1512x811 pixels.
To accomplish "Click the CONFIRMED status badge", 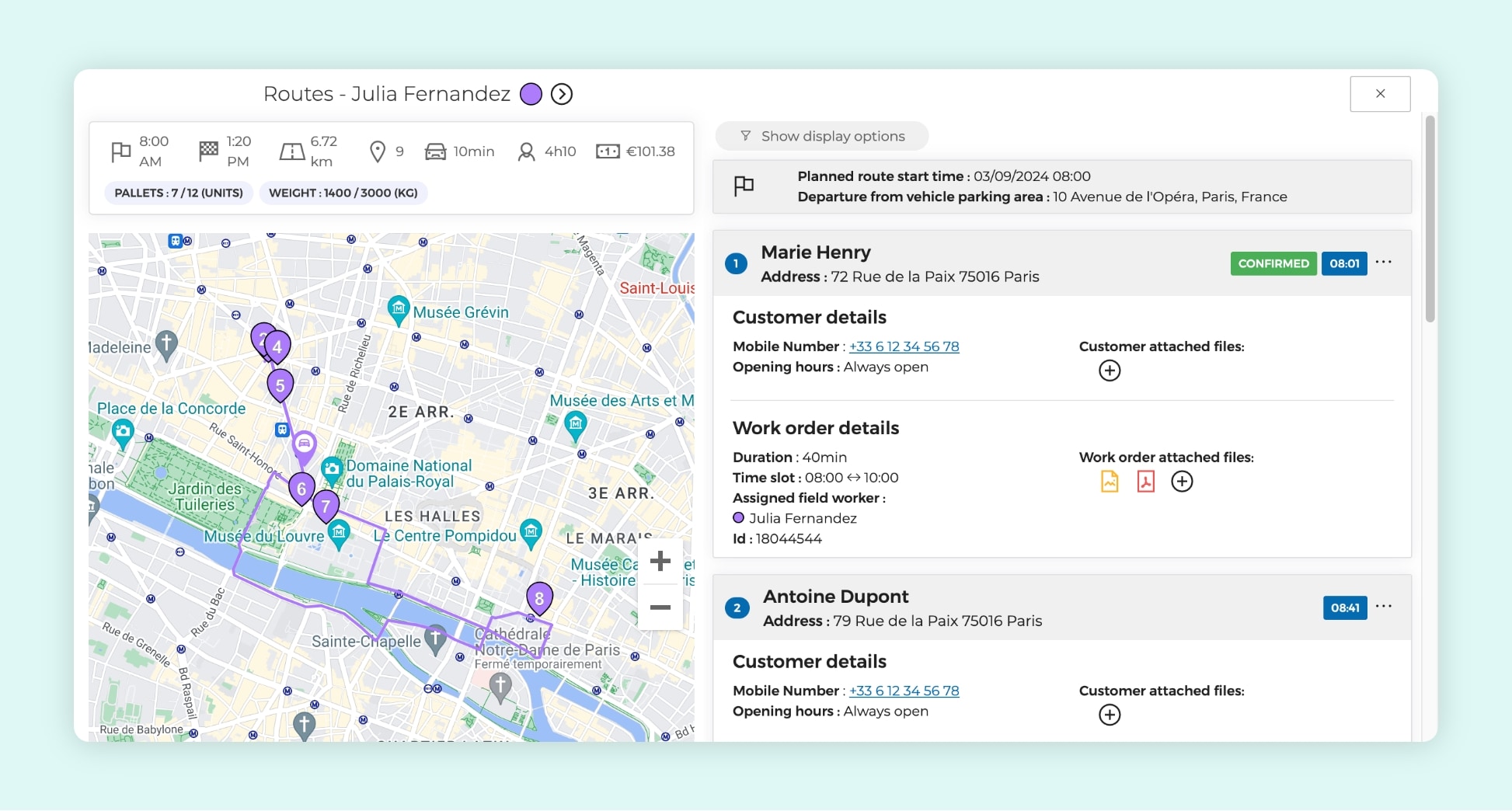I will coord(1273,263).
